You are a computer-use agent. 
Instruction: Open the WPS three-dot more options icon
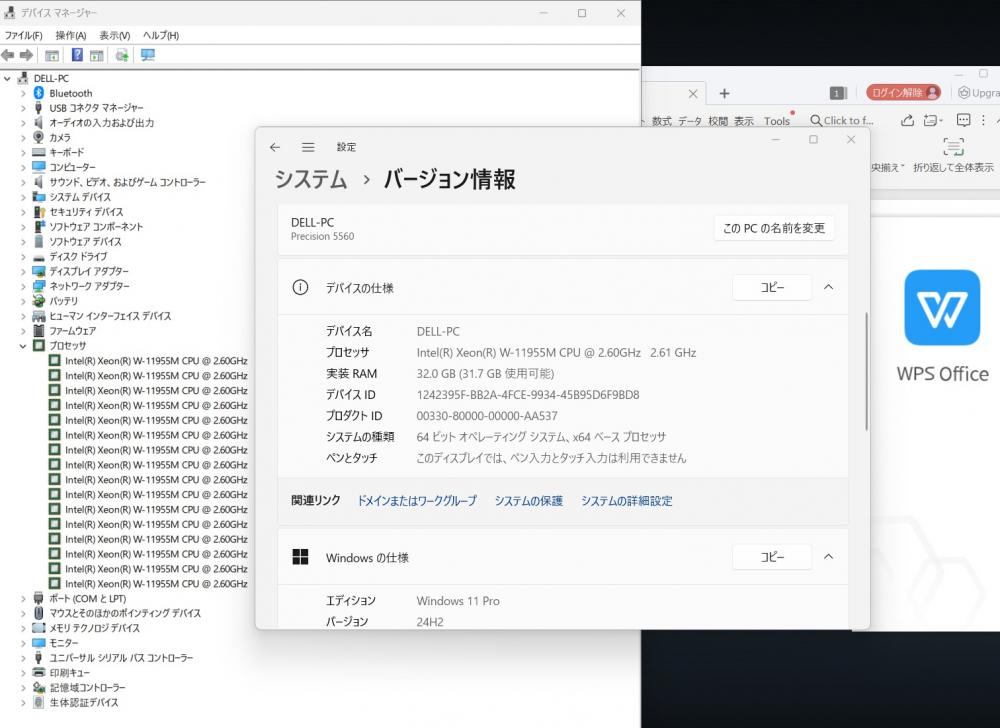(983, 120)
